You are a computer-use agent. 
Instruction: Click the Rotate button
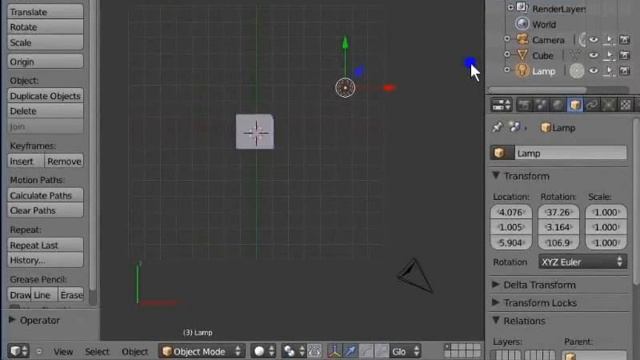click(45, 27)
